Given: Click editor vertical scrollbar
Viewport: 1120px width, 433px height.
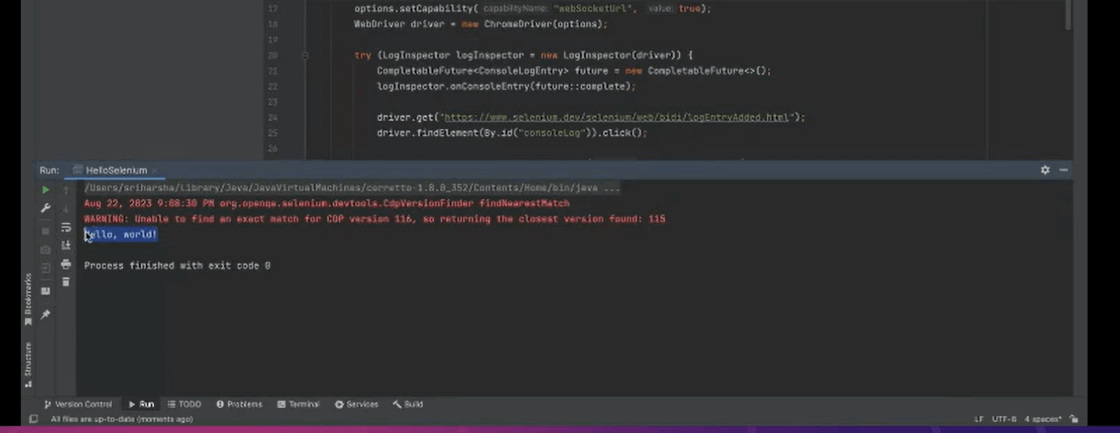Looking at the screenshot, I should point(1068,15).
